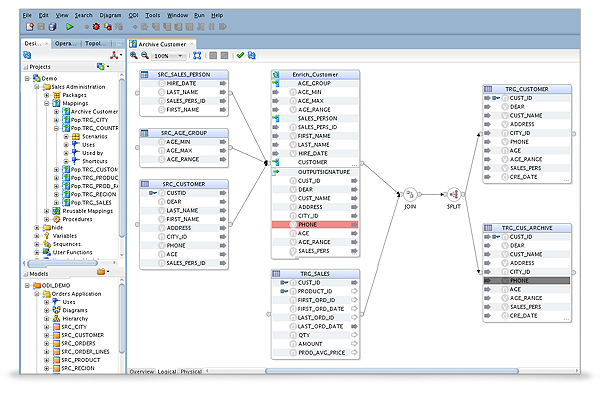Expand the Packages folder node
The width and height of the screenshot is (600, 400).
click(x=46, y=94)
